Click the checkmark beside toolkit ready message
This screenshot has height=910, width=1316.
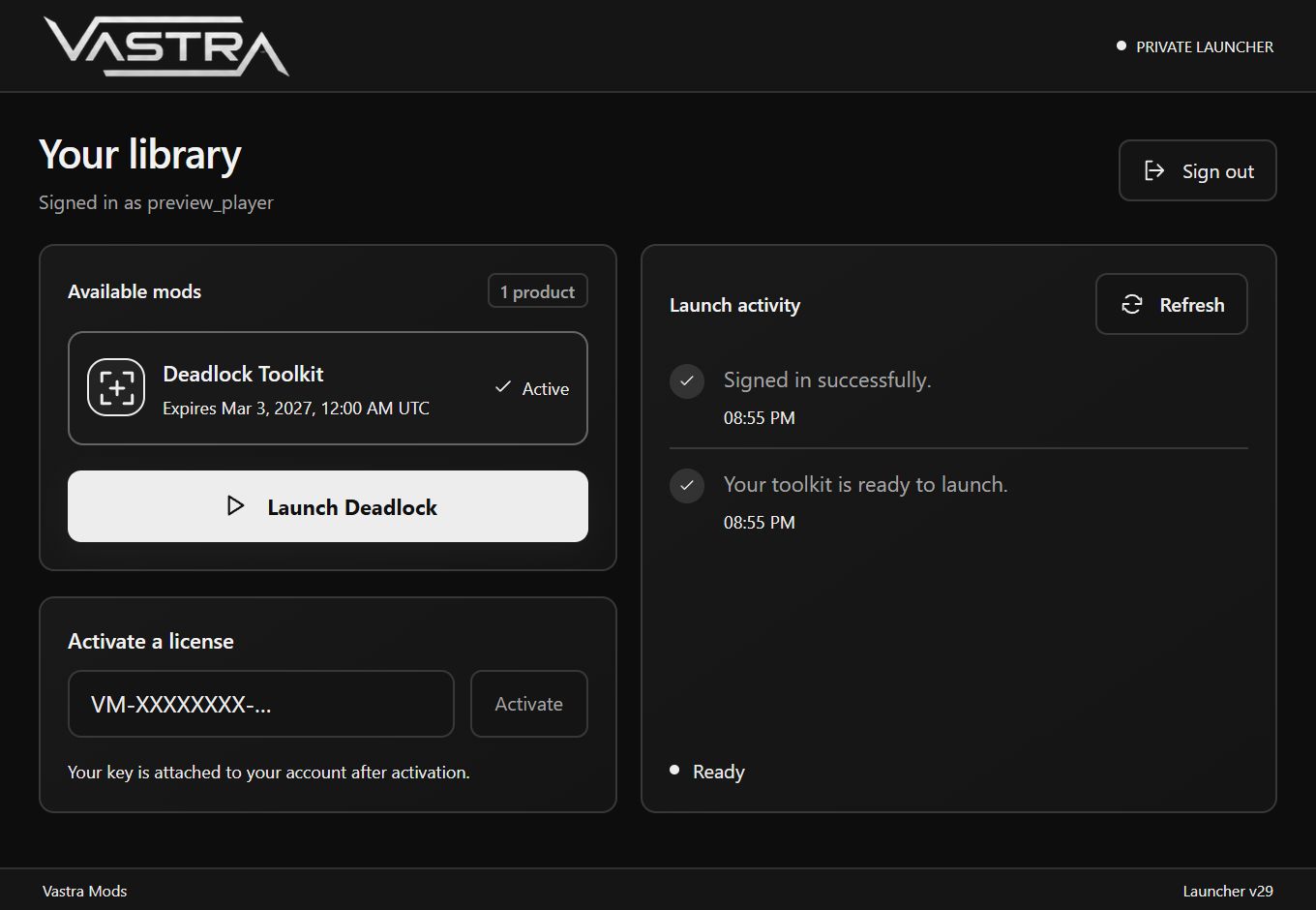pyautogui.click(x=687, y=485)
